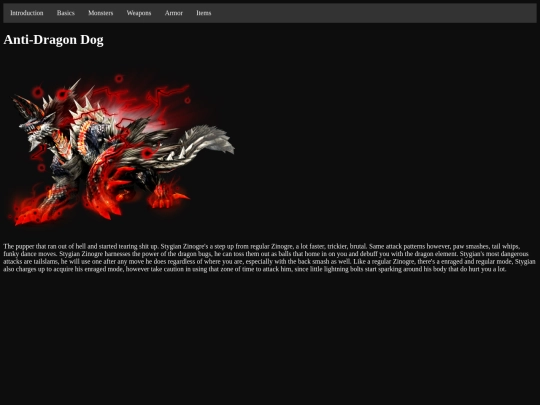Viewport: 540px width, 405px height.
Task: Select Monsters in the navigation bar
Action: [x=101, y=13]
